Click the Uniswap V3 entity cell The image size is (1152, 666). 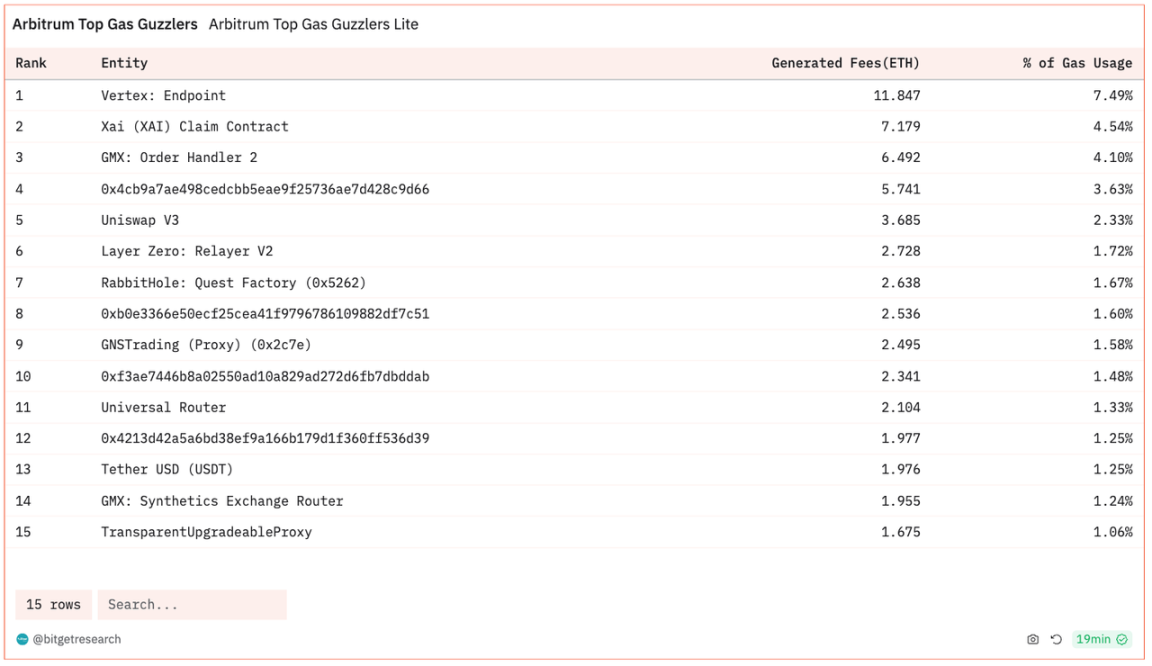pyautogui.click(x=140, y=220)
